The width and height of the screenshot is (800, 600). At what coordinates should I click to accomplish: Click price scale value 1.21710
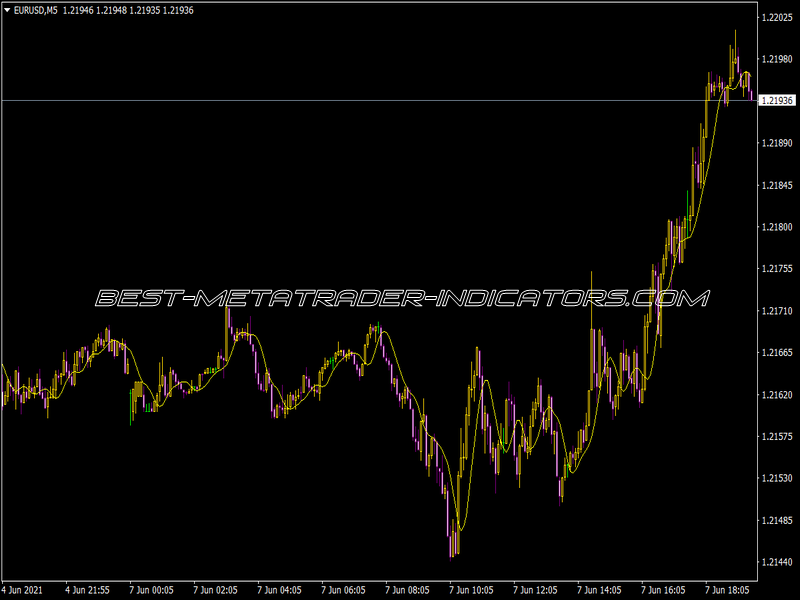point(777,311)
